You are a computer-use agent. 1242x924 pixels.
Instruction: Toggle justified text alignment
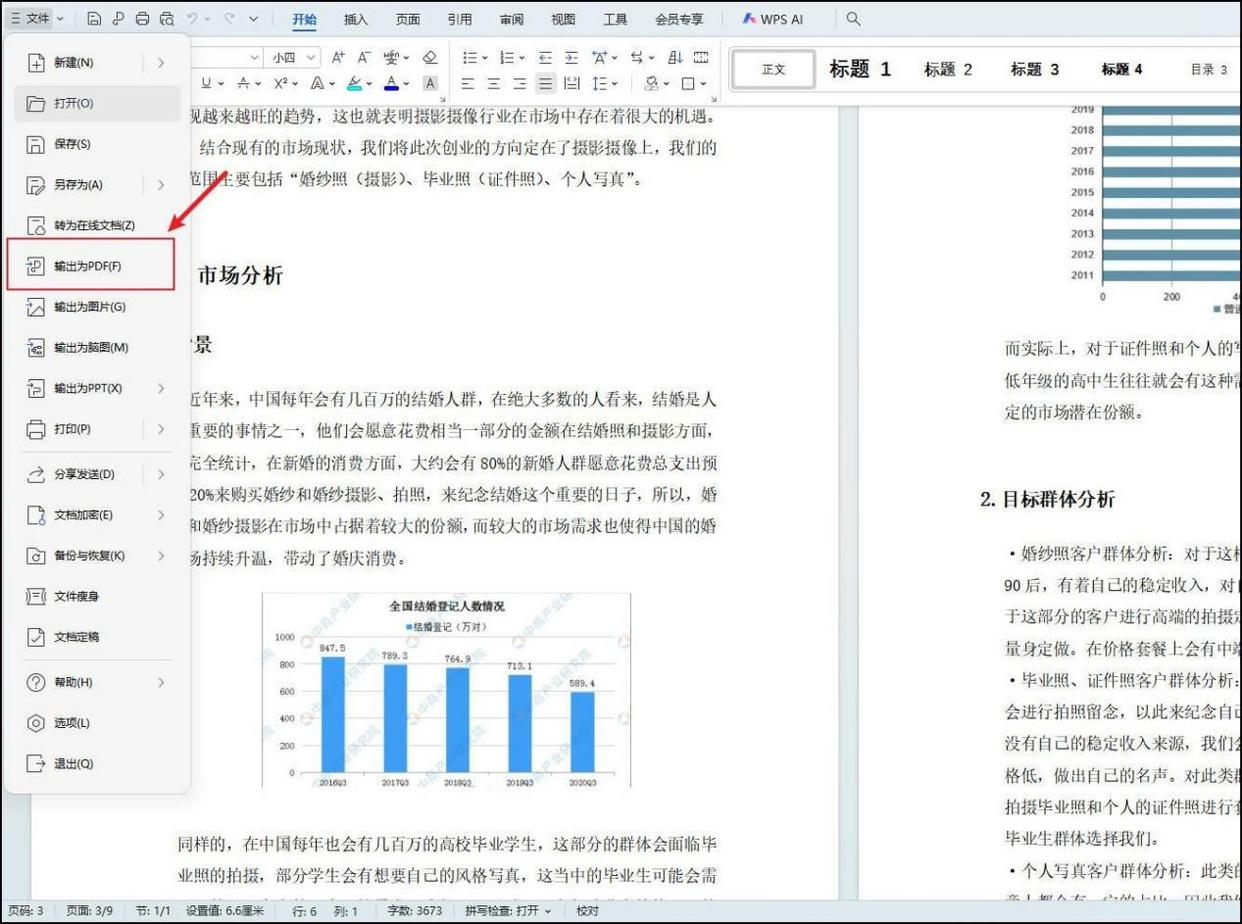click(545, 84)
